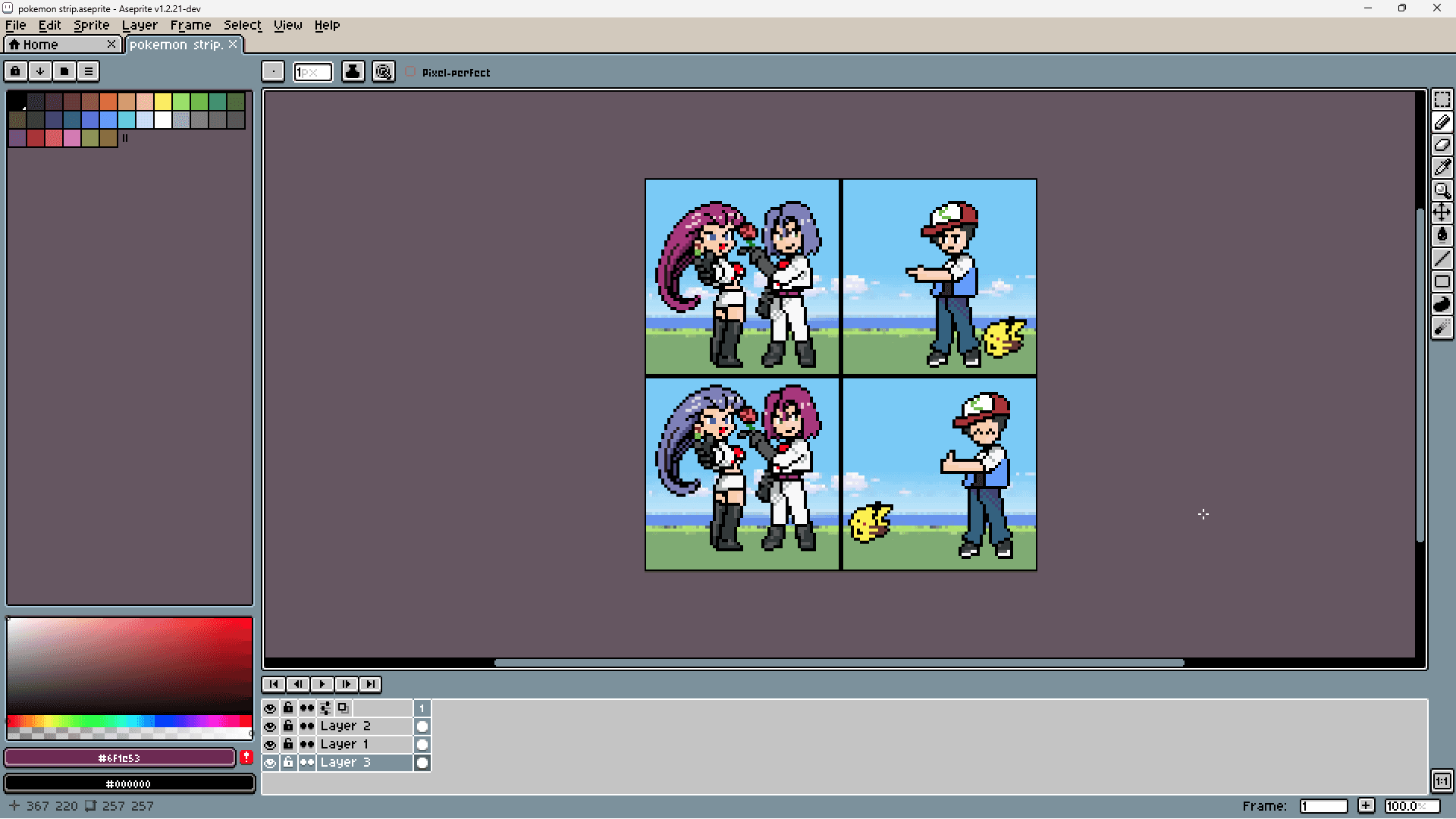This screenshot has width=1456, height=819.
Task: Select the Contour blob tool
Action: click(x=1442, y=304)
